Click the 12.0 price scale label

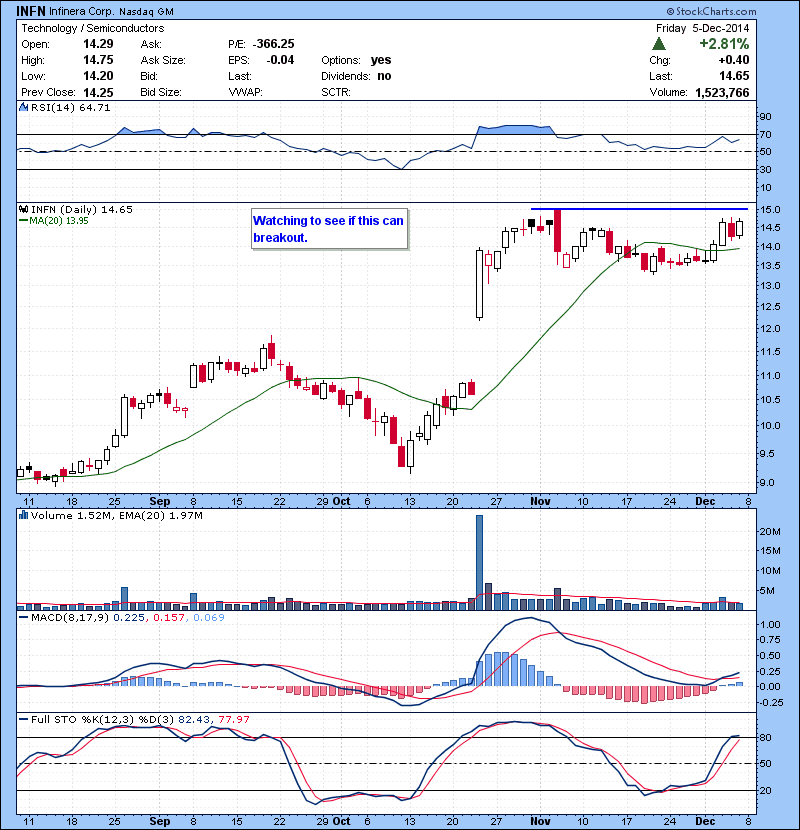click(770, 329)
